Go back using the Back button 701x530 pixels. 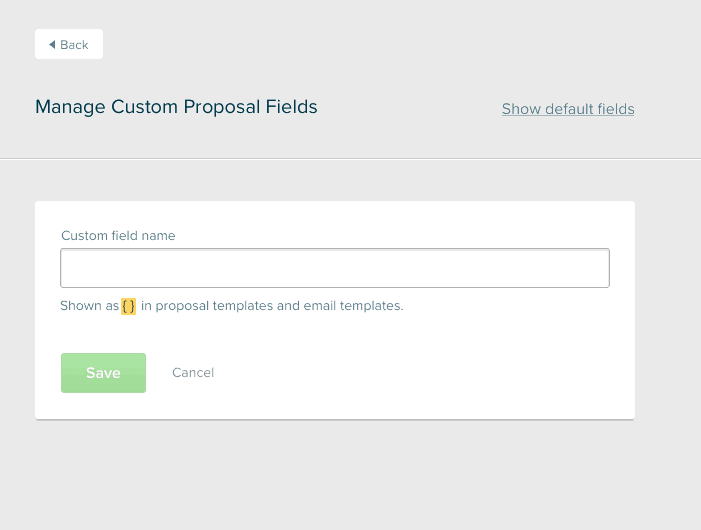[x=69, y=44]
